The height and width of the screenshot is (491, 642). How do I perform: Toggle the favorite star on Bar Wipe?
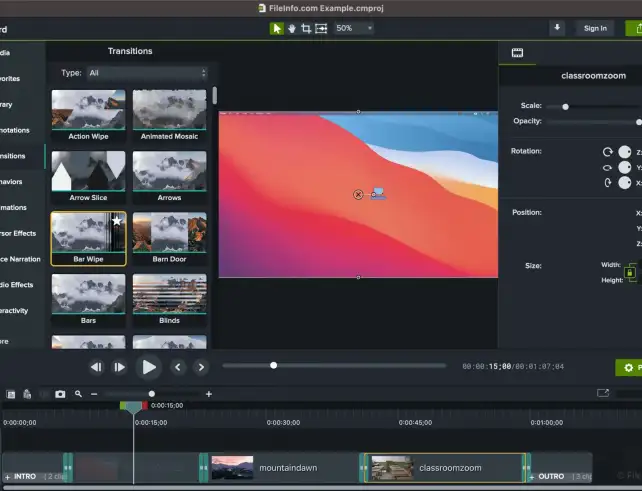(117, 221)
